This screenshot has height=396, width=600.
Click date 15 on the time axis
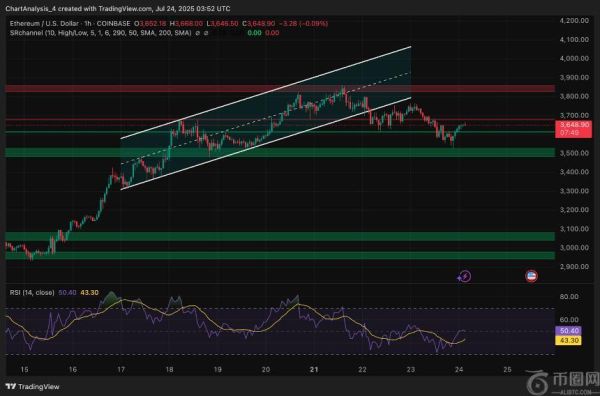click(x=24, y=370)
